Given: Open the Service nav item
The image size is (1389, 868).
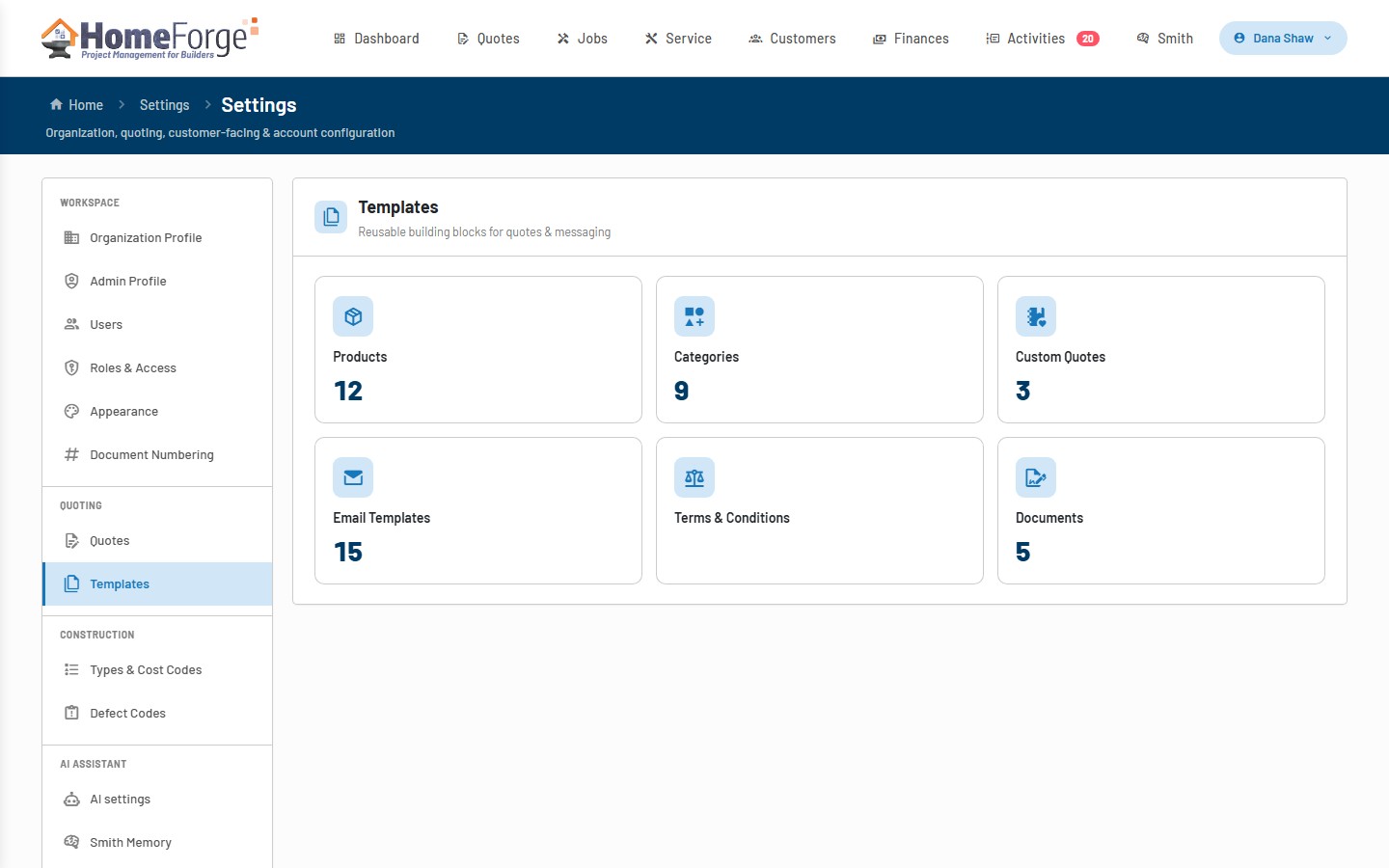Looking at the screenshot, I should [x=679, y=39].
